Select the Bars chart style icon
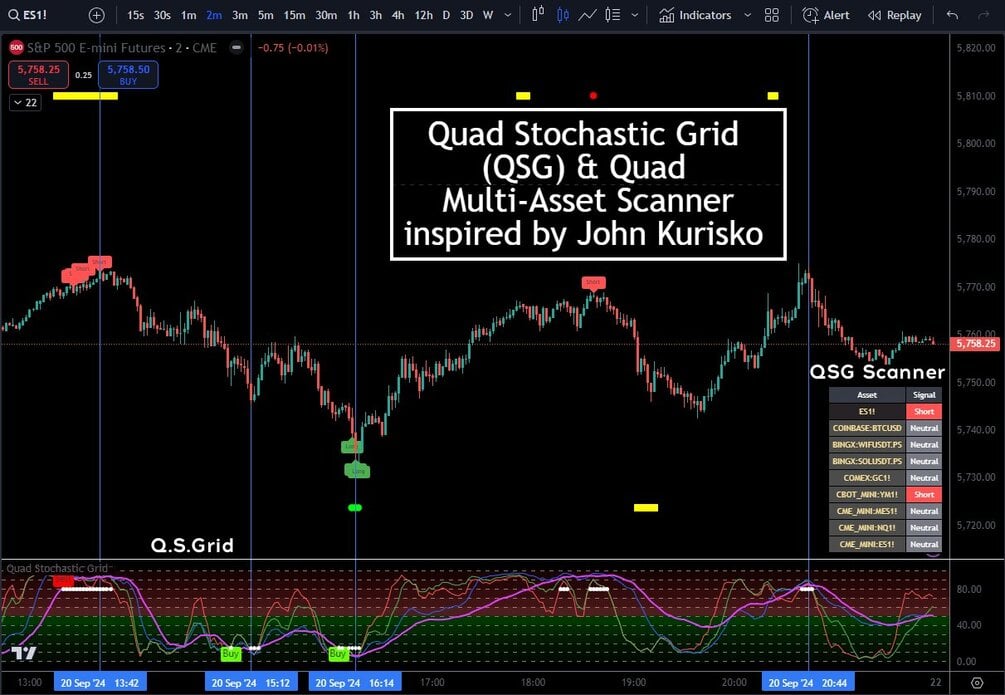The height and width of the screenshot is (695, 1005). coord(538,15)
